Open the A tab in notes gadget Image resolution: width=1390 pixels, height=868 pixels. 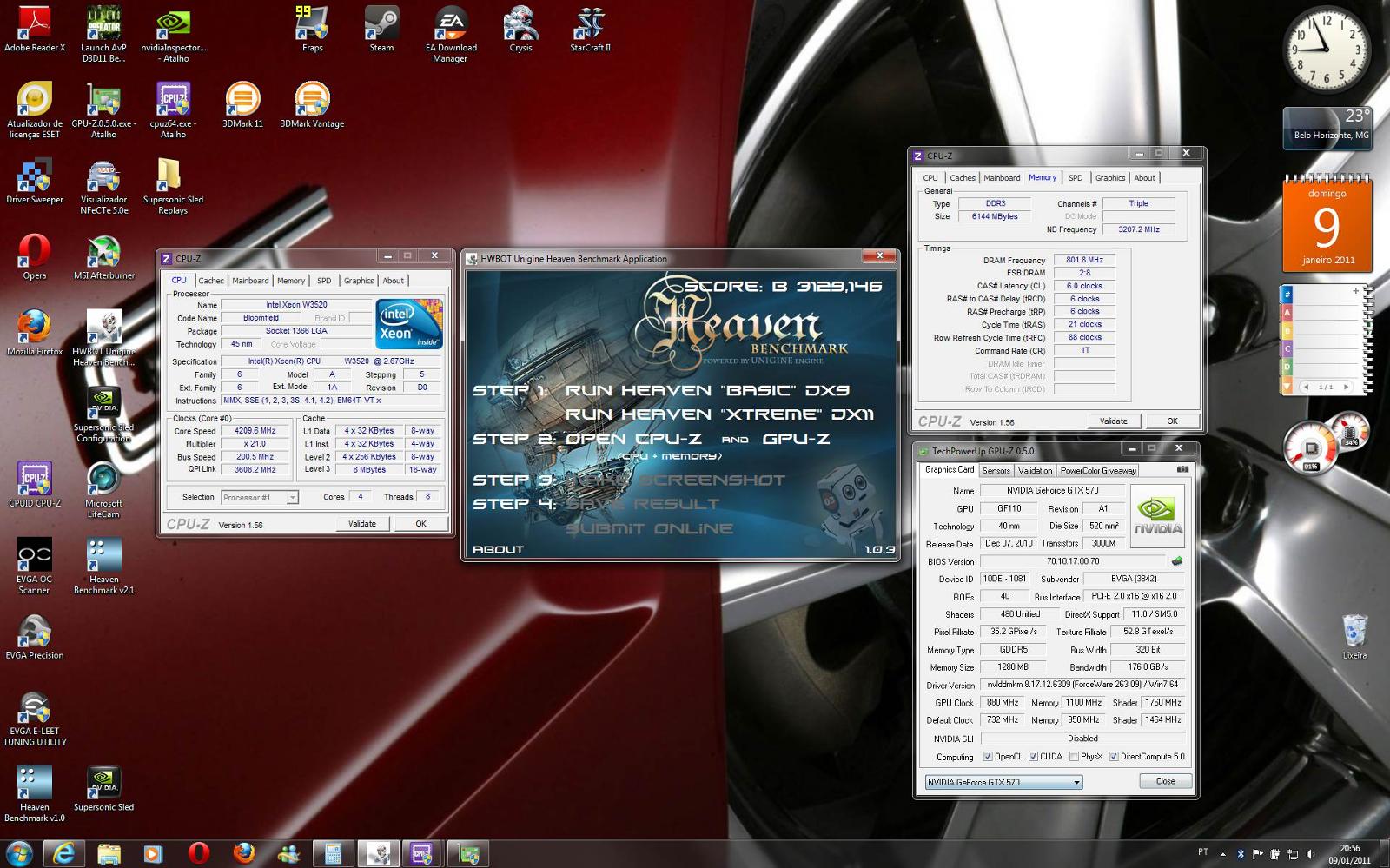(1287, 312)
